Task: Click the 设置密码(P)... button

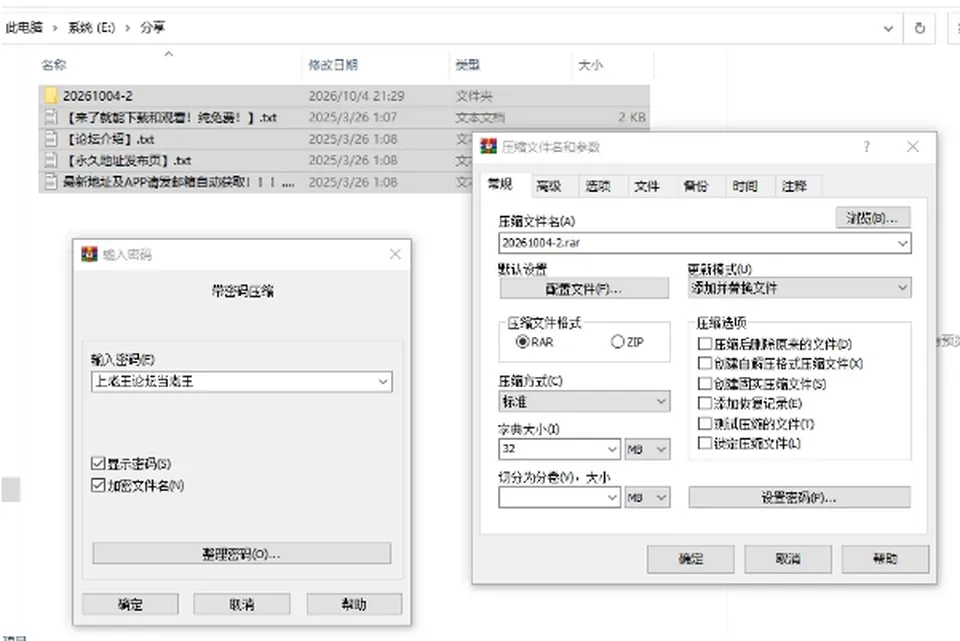Action: (799, 497)
